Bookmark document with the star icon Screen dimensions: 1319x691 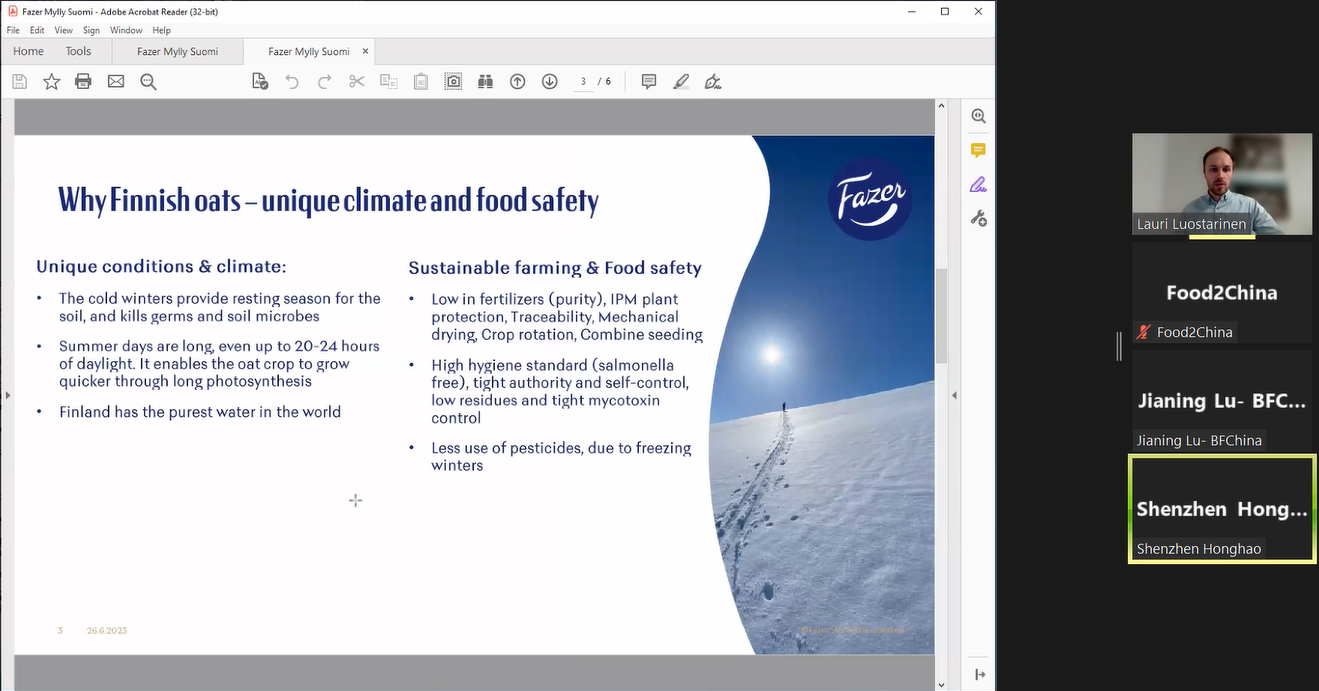(x=52, y=82)
